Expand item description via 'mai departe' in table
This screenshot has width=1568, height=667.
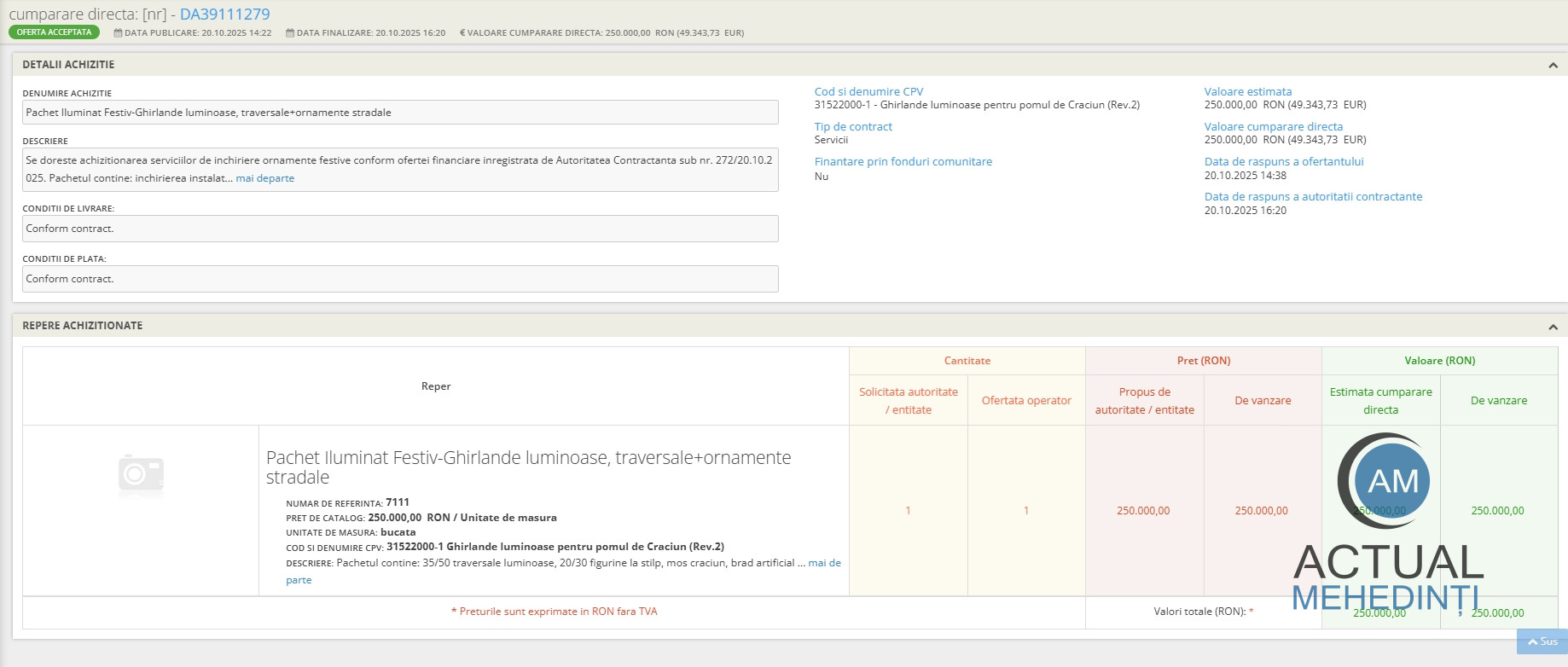pos(823,563)
